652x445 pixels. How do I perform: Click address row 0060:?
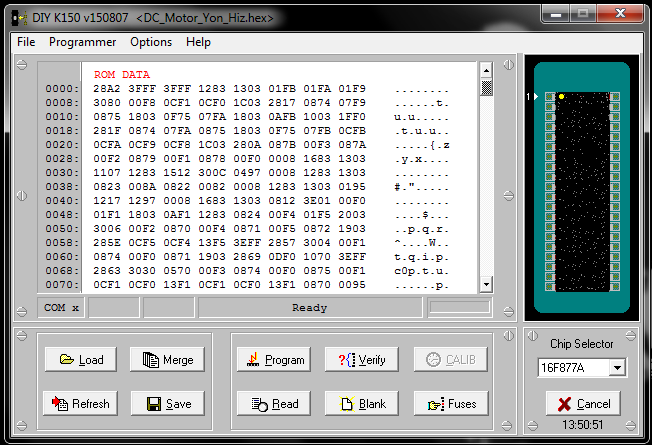tap(62, 257)
